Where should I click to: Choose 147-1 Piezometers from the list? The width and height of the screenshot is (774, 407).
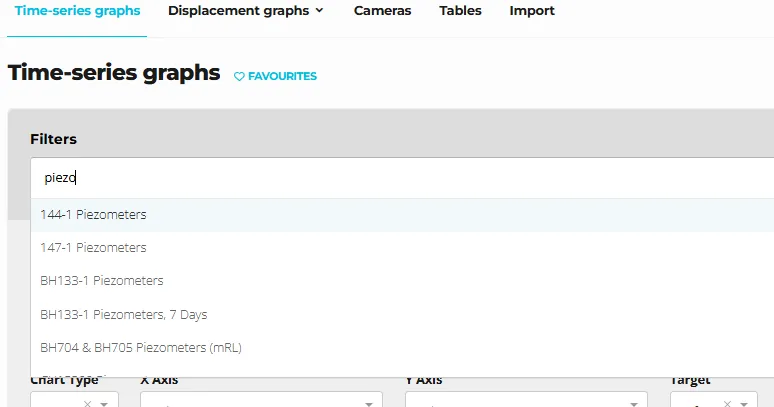[94, 247]
